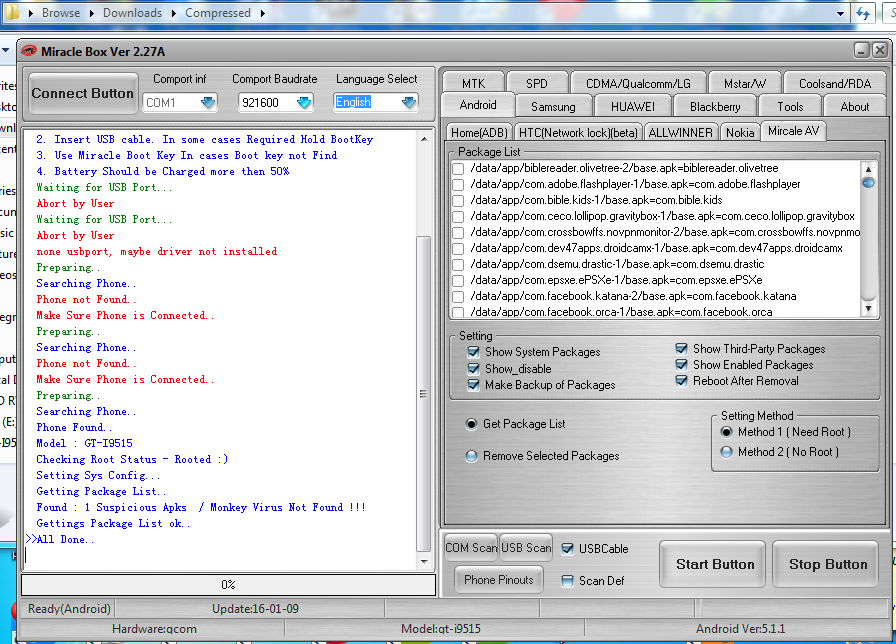Image resolution: width=896 pixels, height=644 pixels.
Task: Open Phone Pinouts
Action: (498, 580)
